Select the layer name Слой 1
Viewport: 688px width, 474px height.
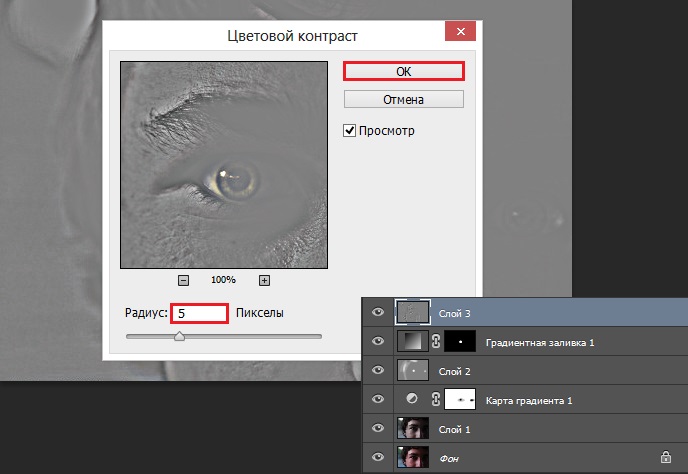454,429
